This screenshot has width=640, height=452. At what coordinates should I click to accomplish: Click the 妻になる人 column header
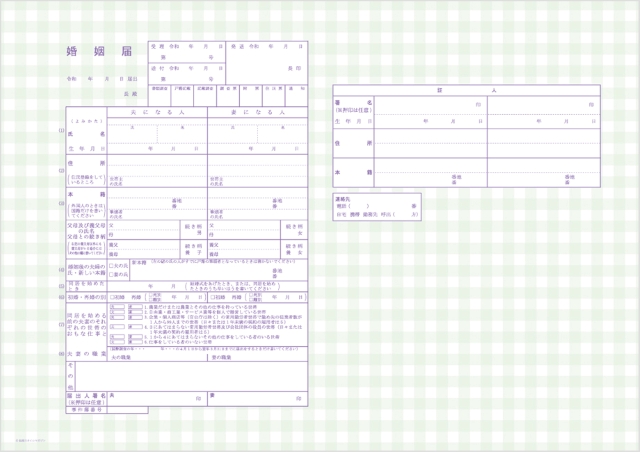point(258,112)
